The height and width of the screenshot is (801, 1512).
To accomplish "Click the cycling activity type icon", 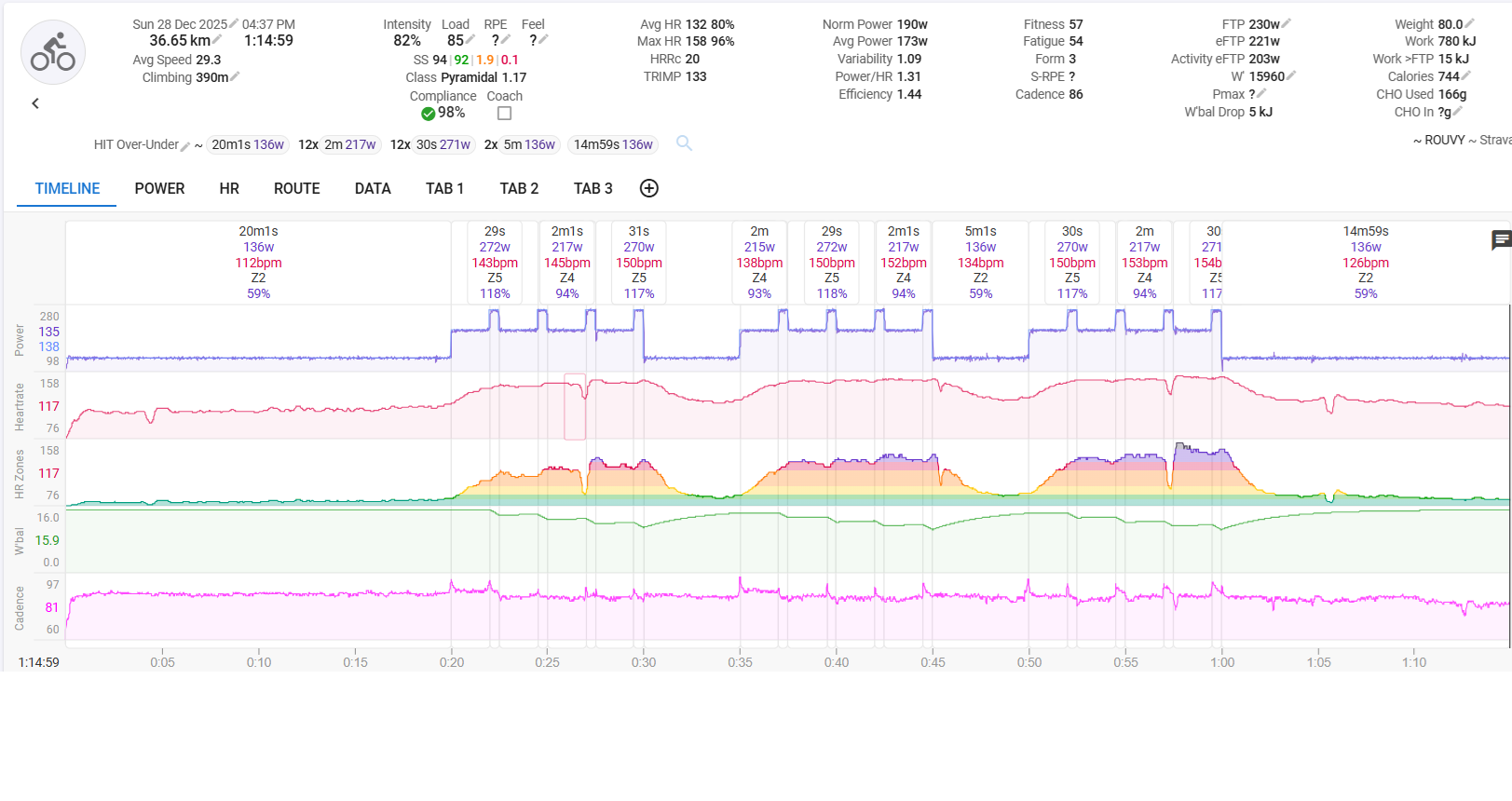I will coord(53,53).
